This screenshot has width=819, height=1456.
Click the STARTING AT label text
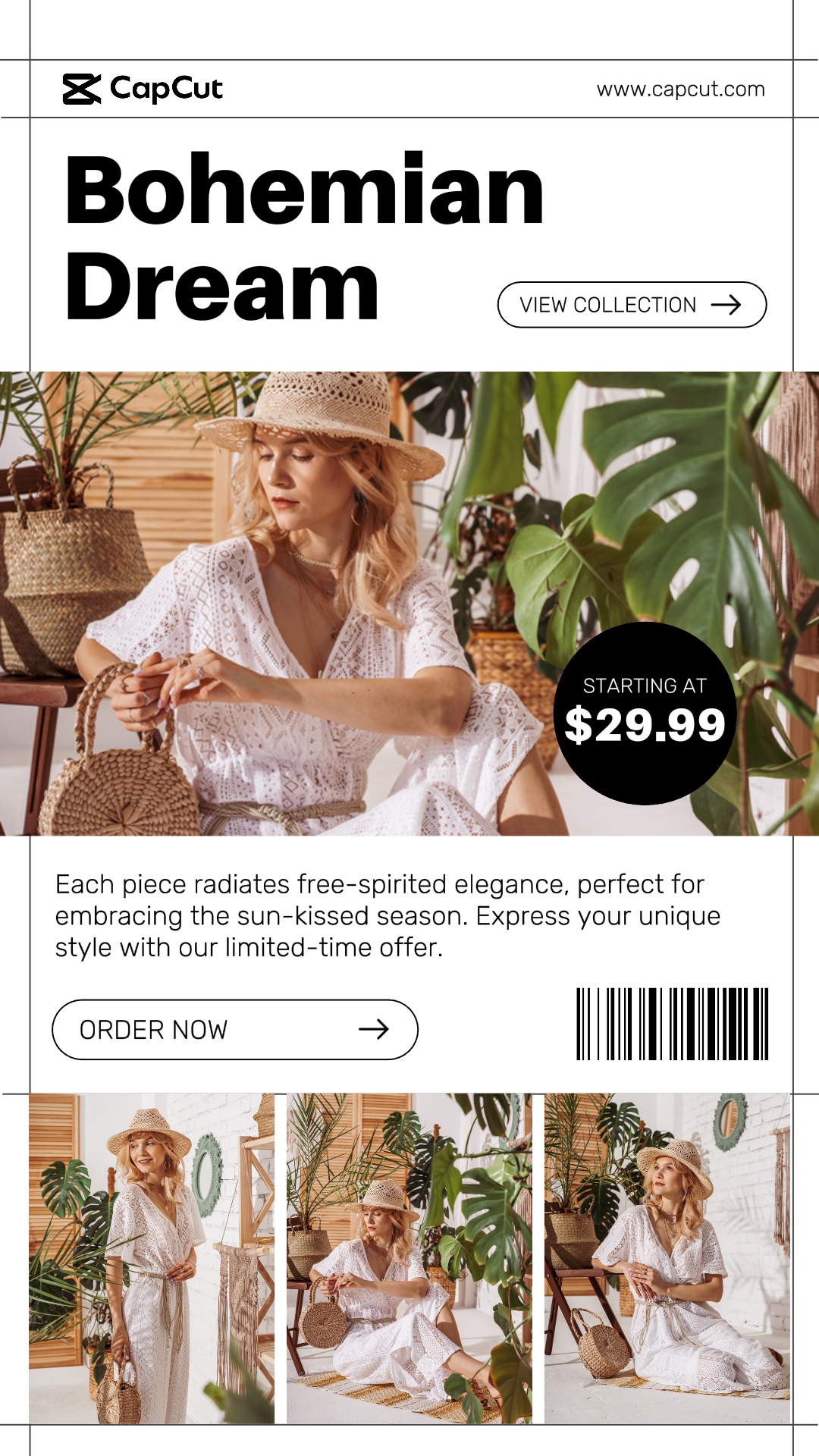click(x=645, y=686)
